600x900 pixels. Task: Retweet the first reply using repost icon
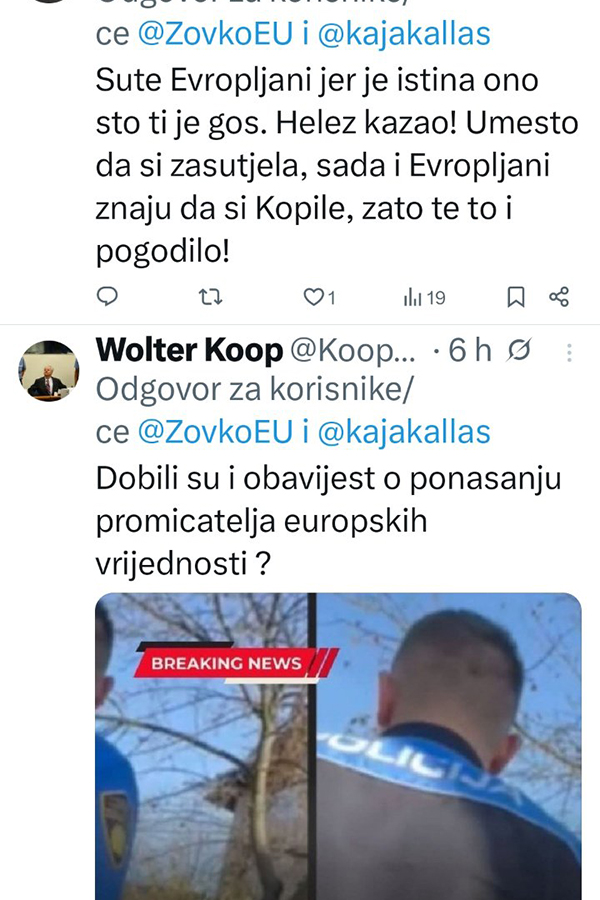tap(210, 297)
